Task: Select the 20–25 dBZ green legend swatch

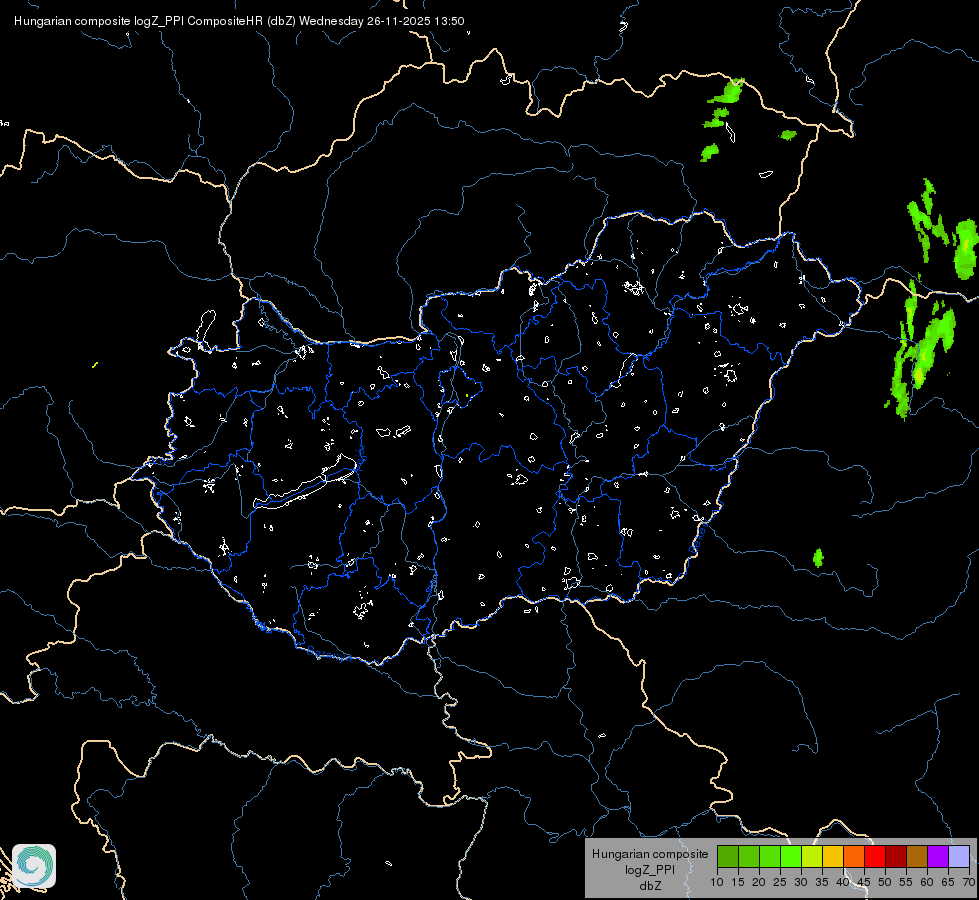Action: click(x=770, y=856)
